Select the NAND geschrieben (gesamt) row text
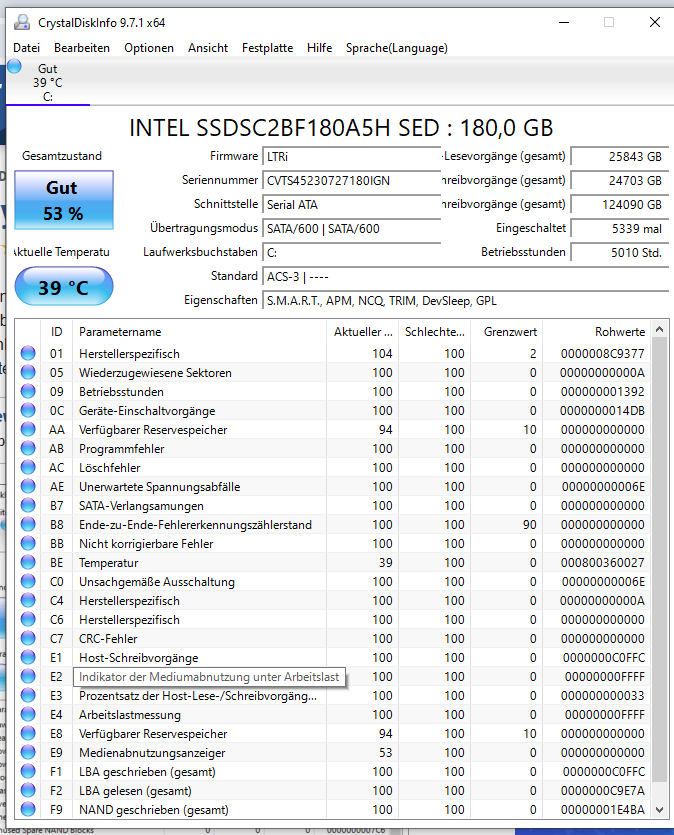 (154, 810)
